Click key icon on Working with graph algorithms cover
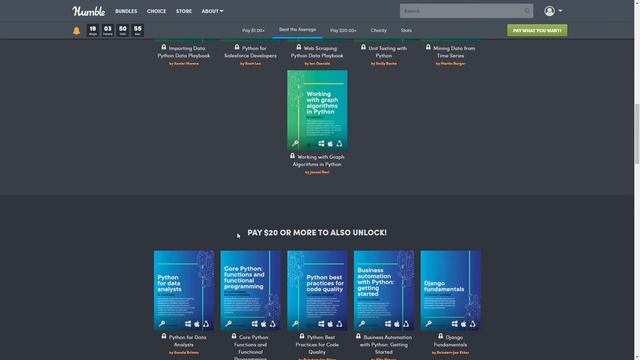The height and width of the screenshot is (360, 640). 295,143
